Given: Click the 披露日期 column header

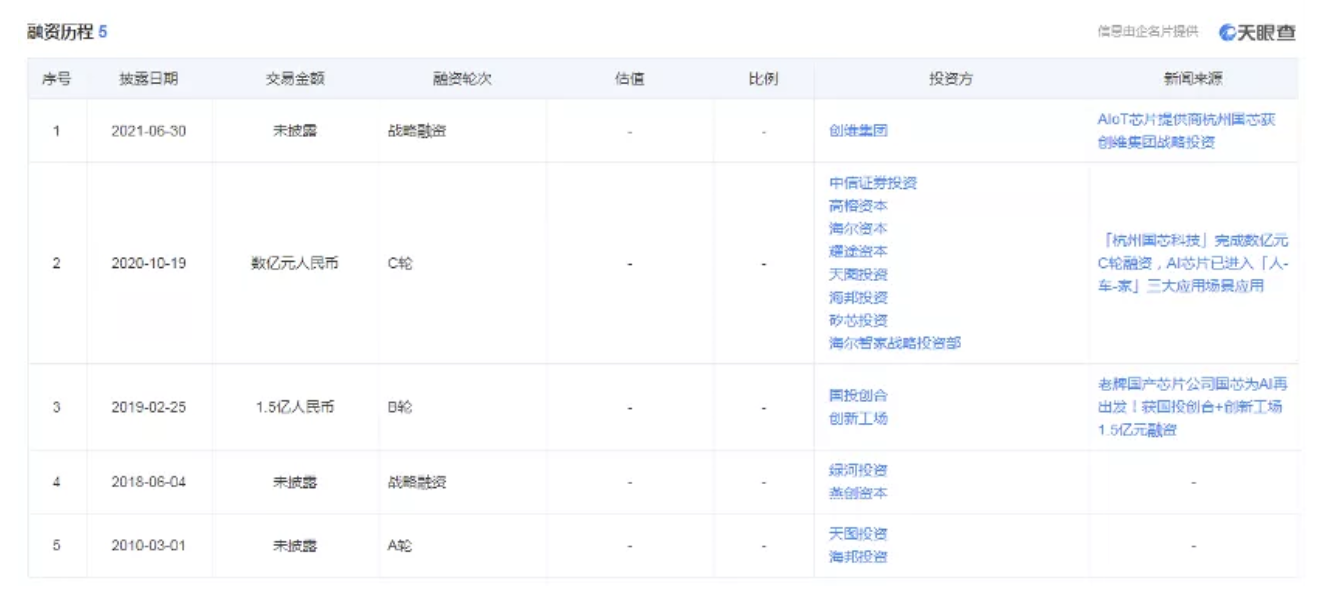Looking at the screenshot, I should click(x=149, y=79).
